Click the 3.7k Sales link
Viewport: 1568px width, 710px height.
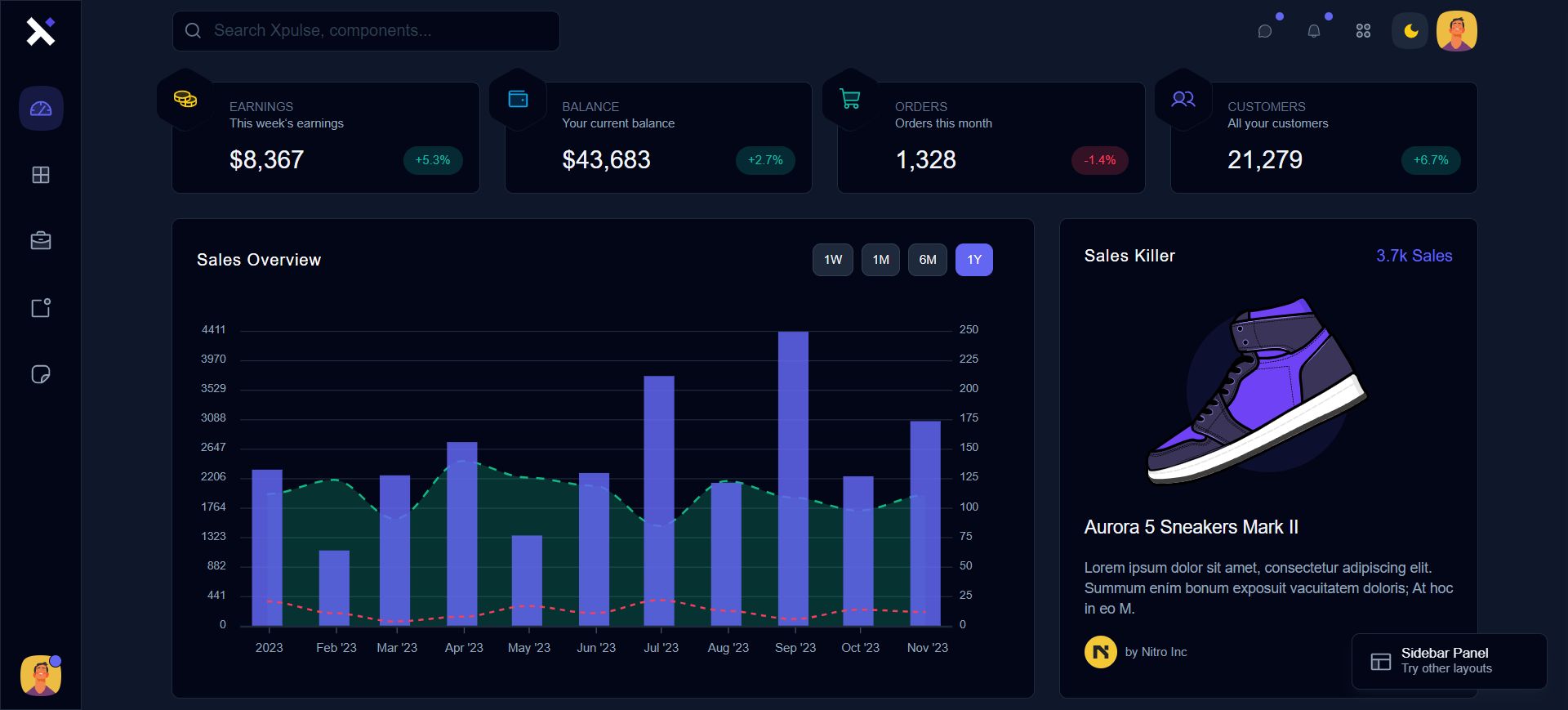point(1414,256)
